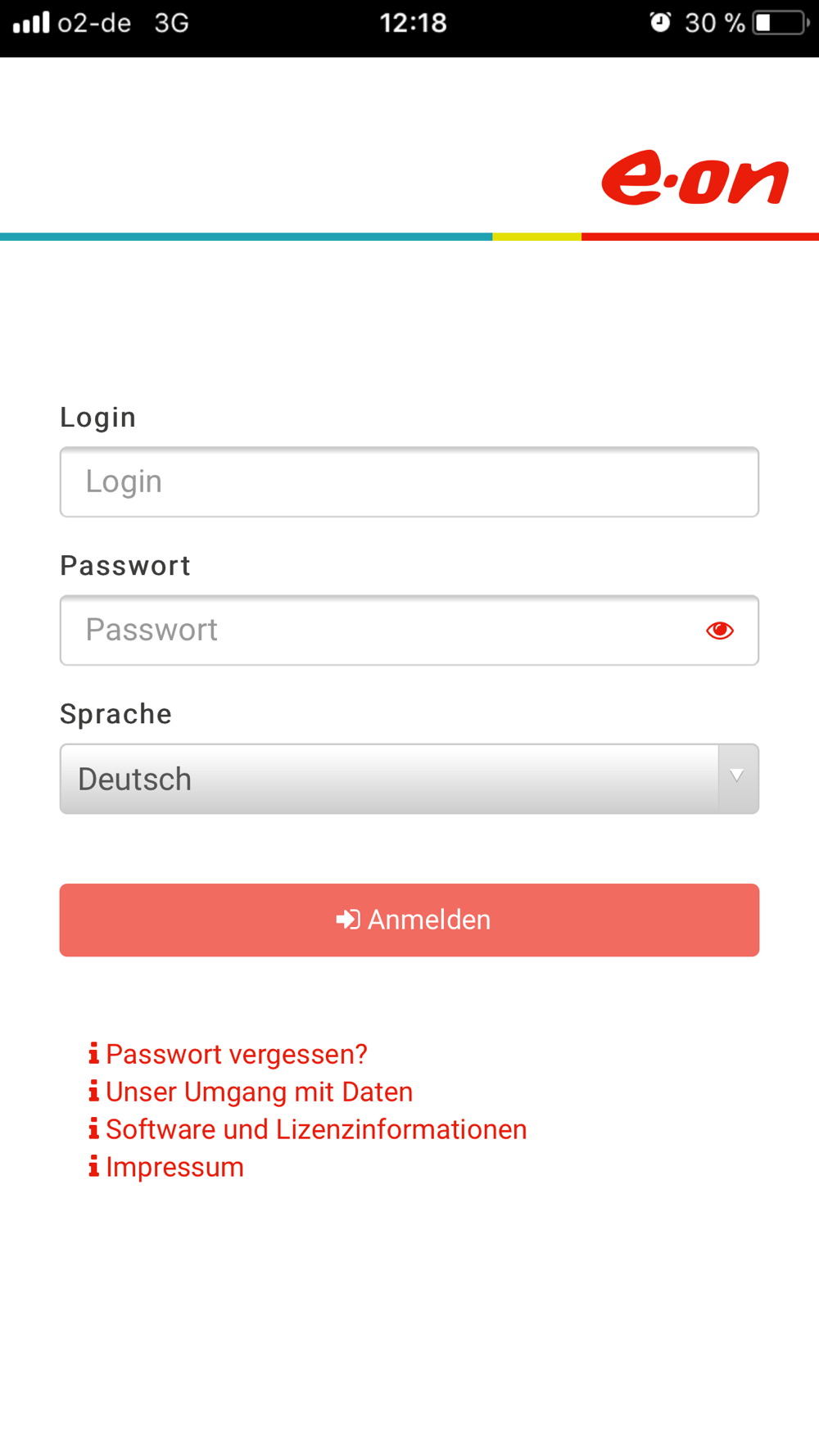Click the info icon beside Impressum
Viewport: 819px width, 1456px height.
pos(94,1166)
